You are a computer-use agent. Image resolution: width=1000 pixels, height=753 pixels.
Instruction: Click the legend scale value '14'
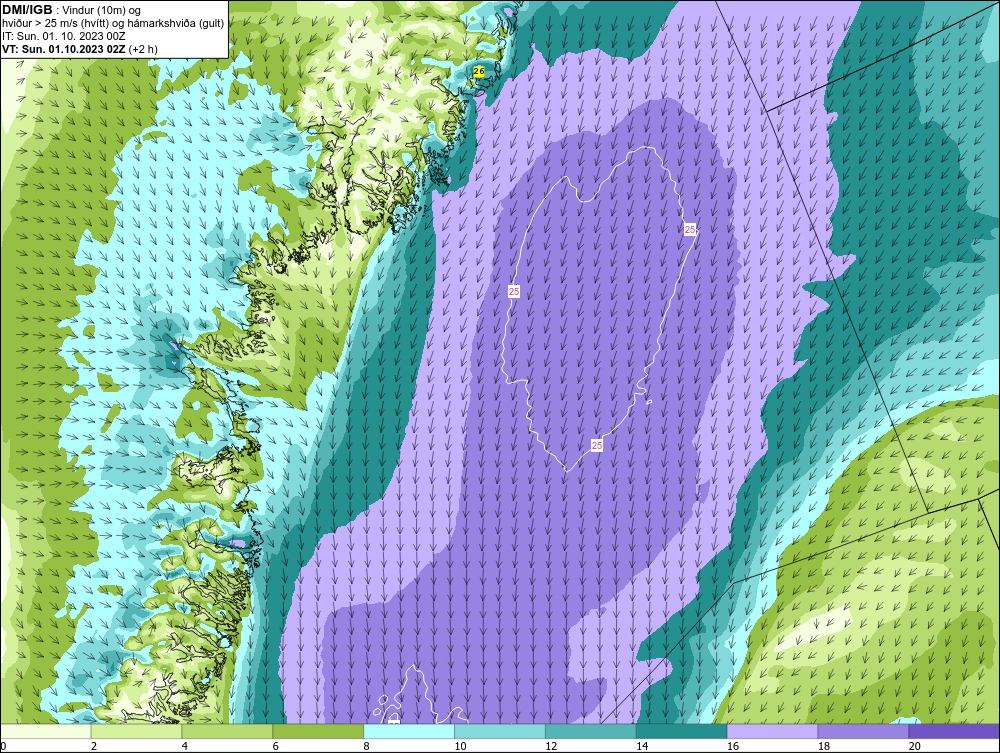pyautogui.click(x=642, y=746)
